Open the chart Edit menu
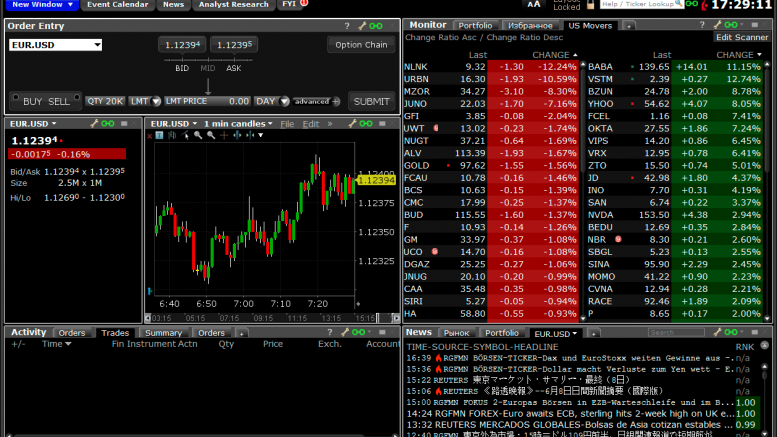The image size is (777, 437). click(x=311, y=124)
